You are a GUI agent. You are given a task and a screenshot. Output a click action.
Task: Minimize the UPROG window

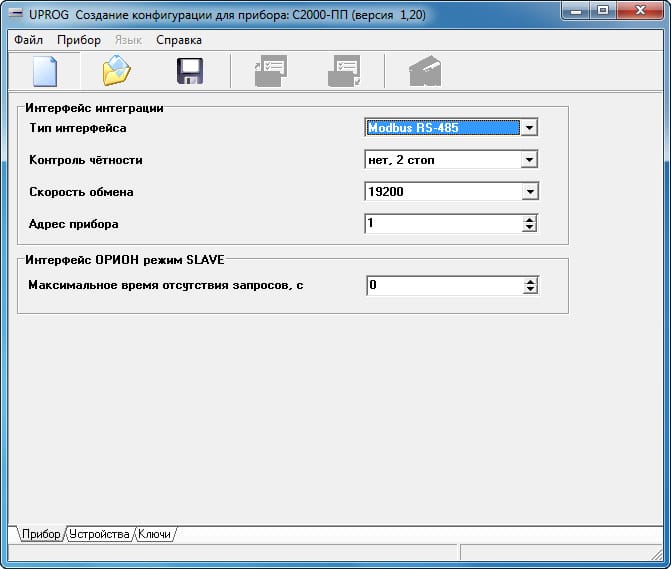[x=576, y=11]
